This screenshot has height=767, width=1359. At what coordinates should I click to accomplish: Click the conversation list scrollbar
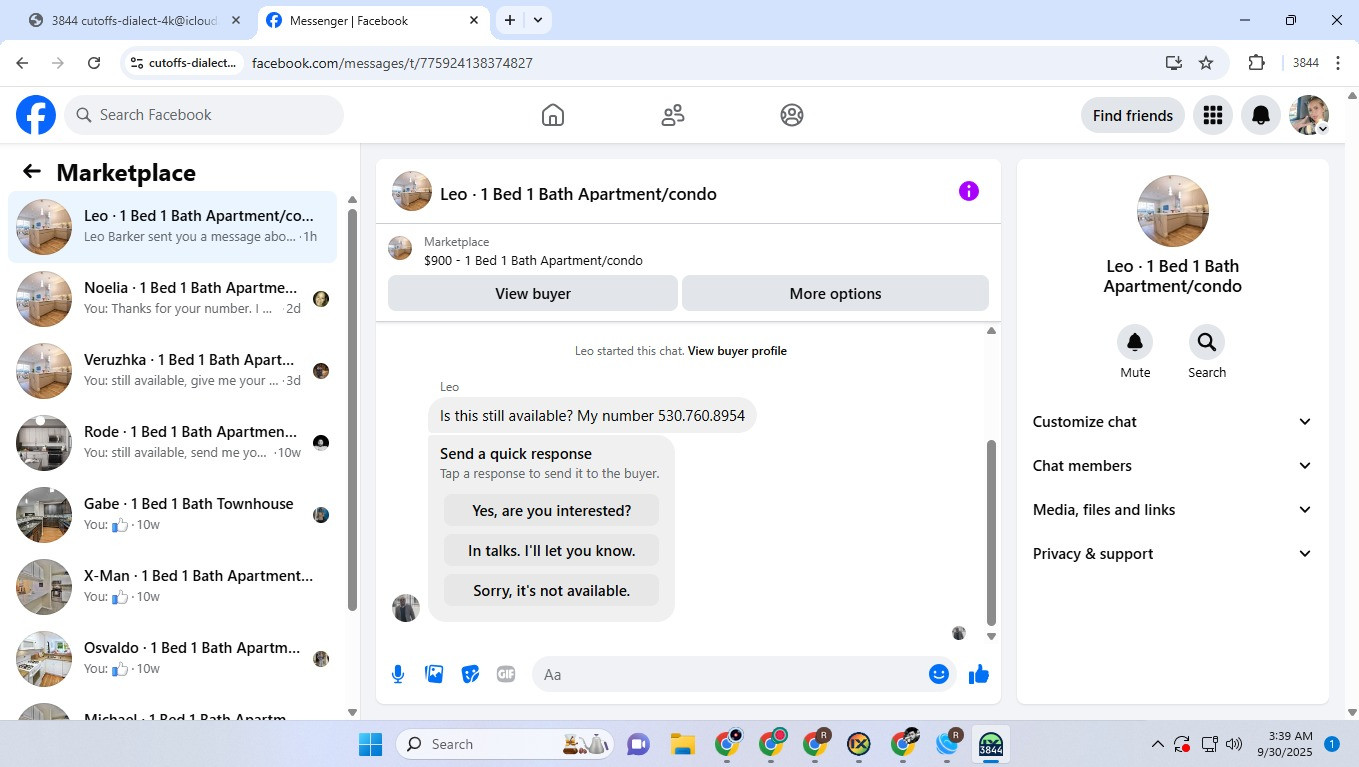point(352,410)
